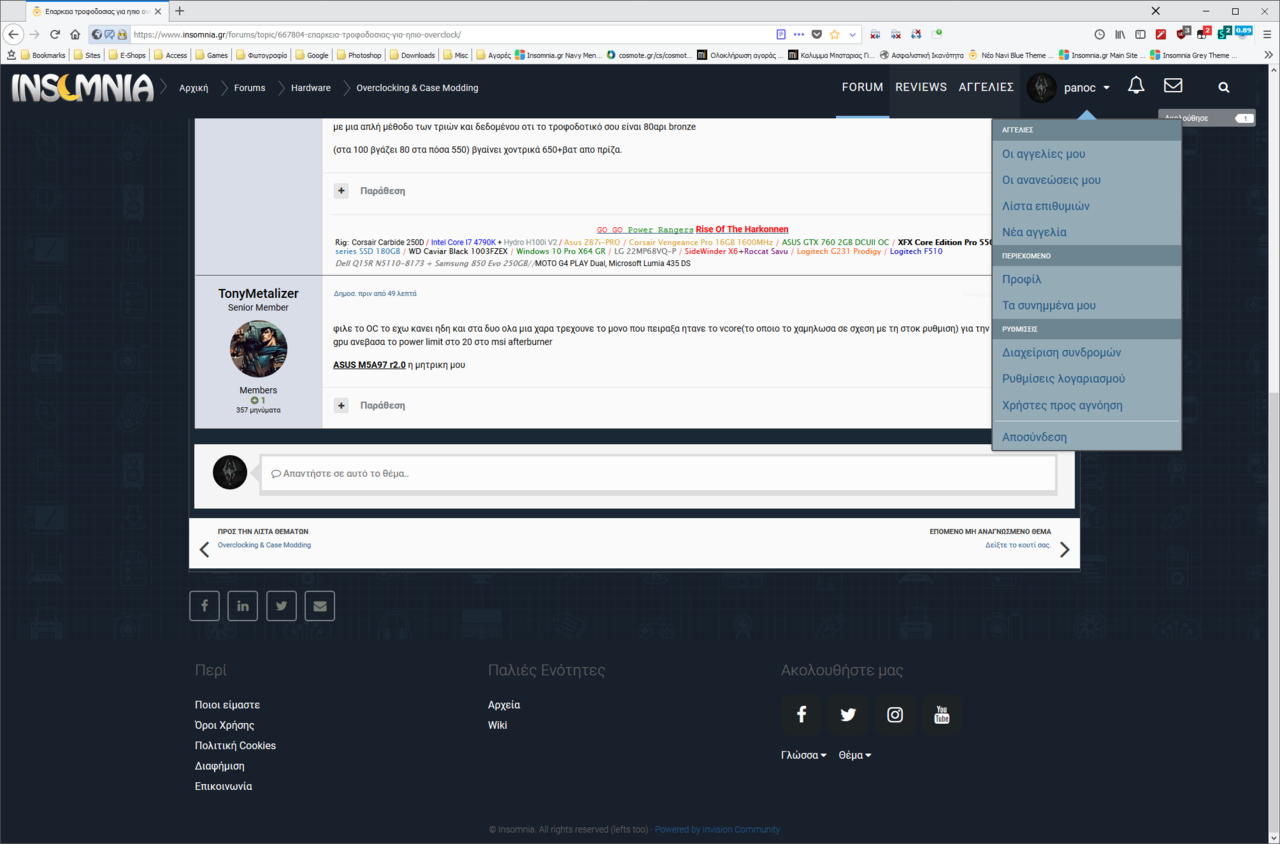The width and height of the screenshot is (1280, 844).
Task: Open Όροι Χρήσης footer link
Action: tap(224, 725)
